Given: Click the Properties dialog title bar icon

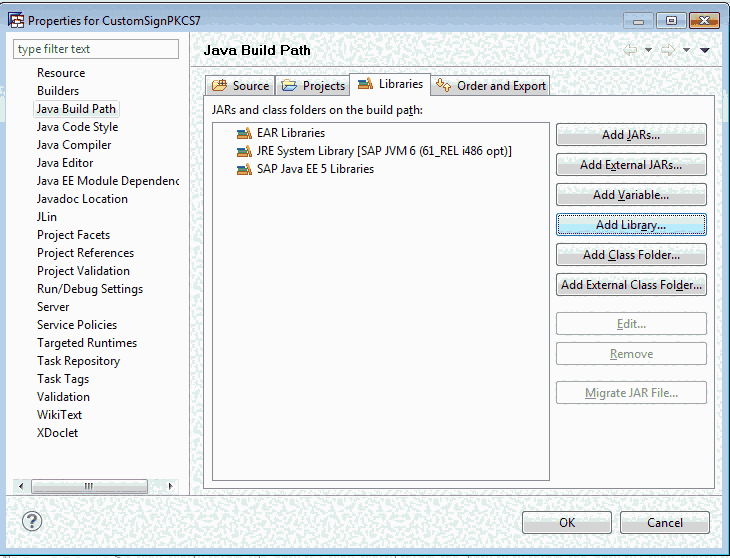Looking at the screenshot, I should [16, 20].
